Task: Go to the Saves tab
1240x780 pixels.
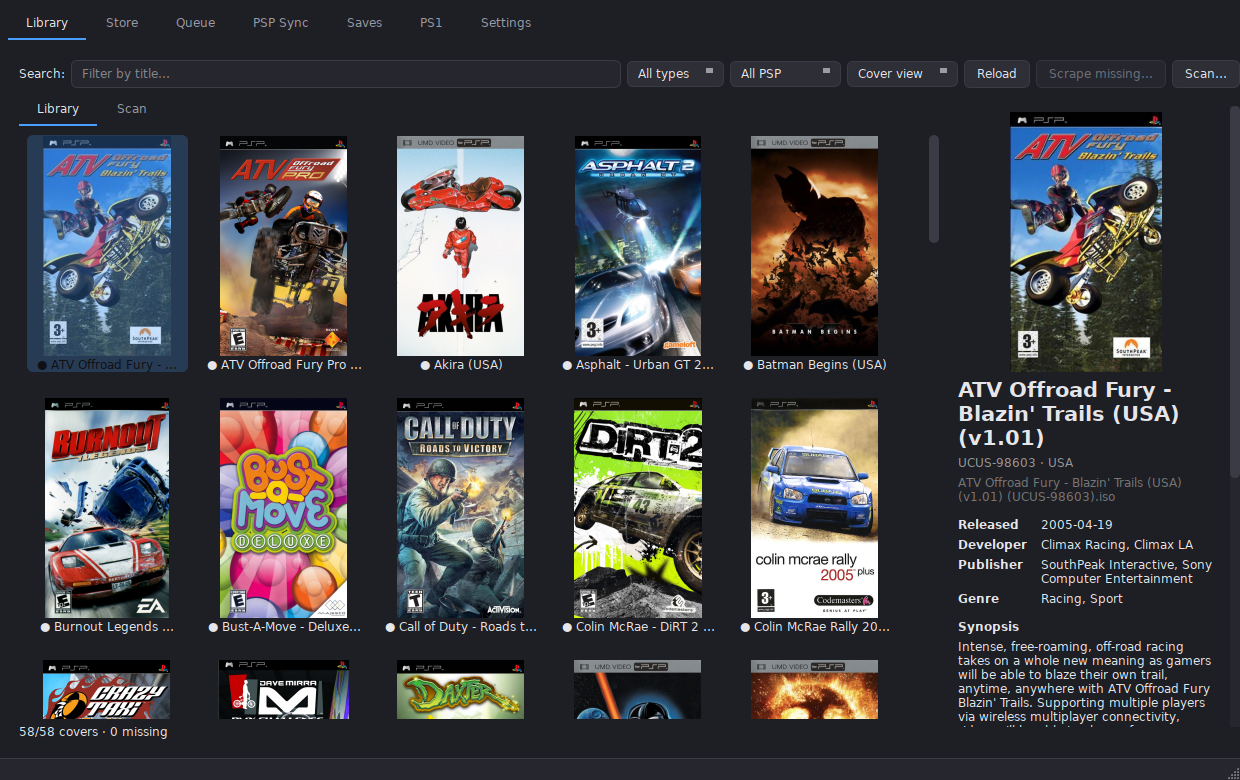Action: coord(364,22)
